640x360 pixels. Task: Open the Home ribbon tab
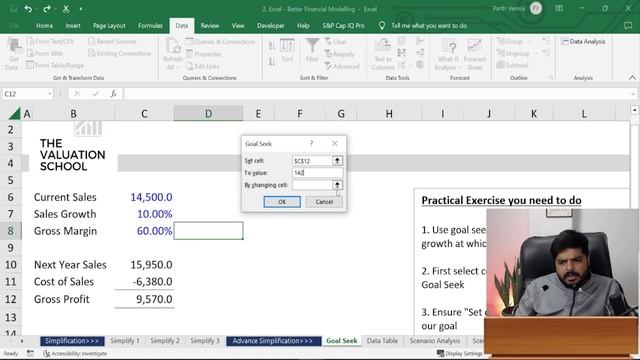pos(44,25)
